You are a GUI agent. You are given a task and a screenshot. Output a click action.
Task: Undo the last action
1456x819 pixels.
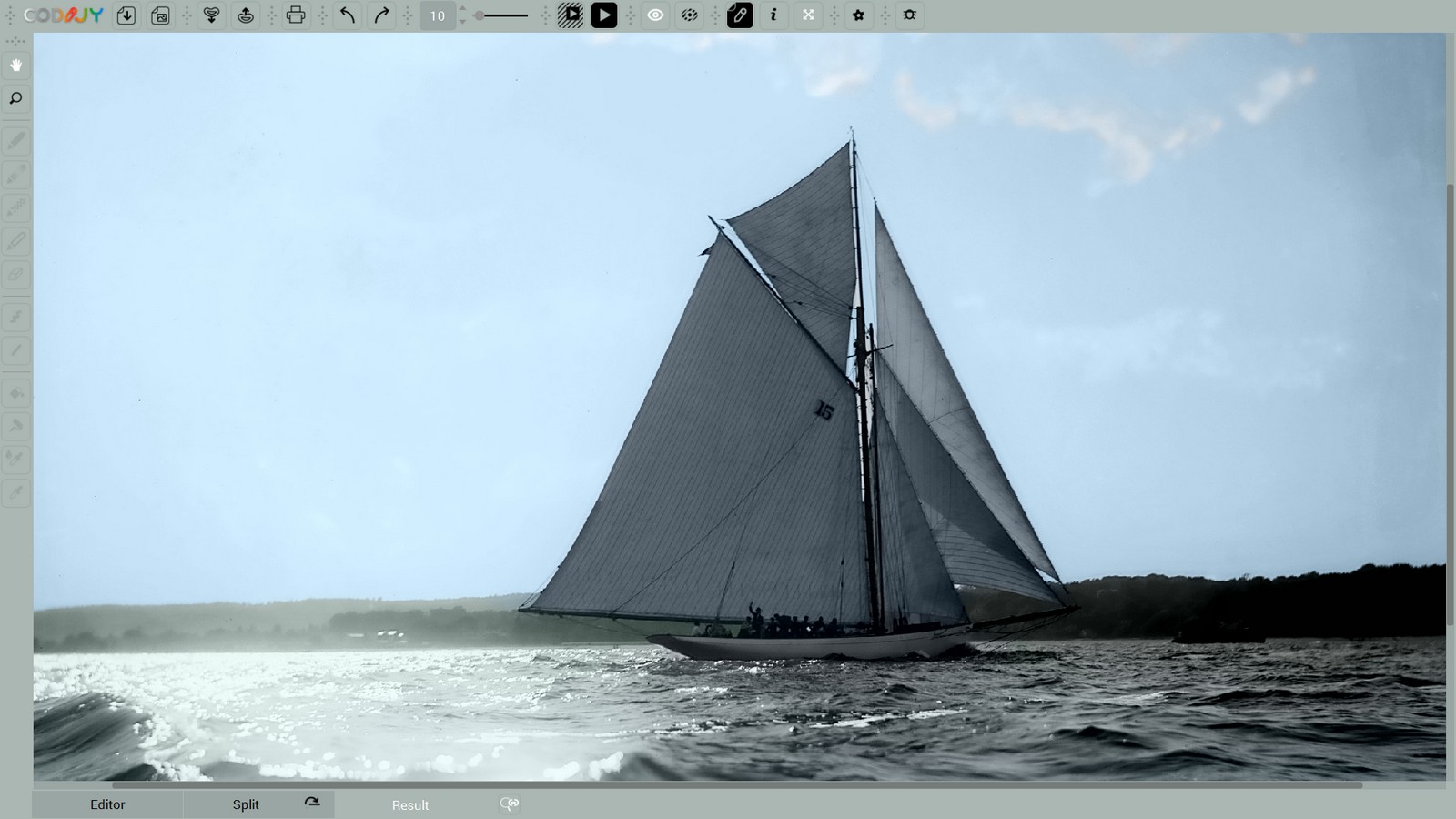[x=347, y=15]
